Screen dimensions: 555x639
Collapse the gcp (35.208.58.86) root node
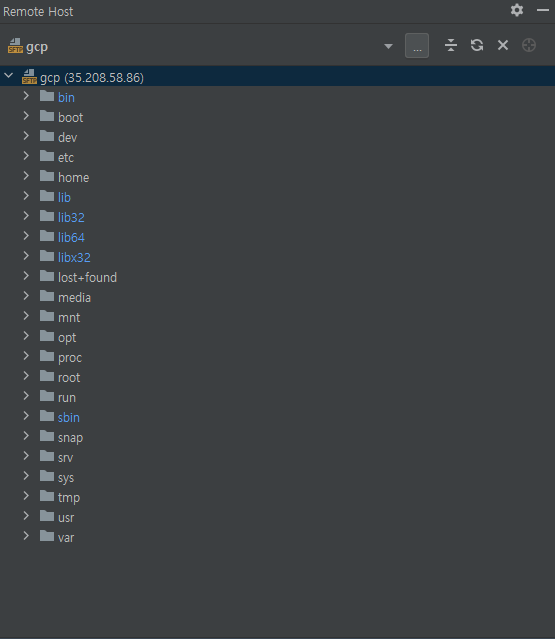pyautogui.click(x=9, y=76)
